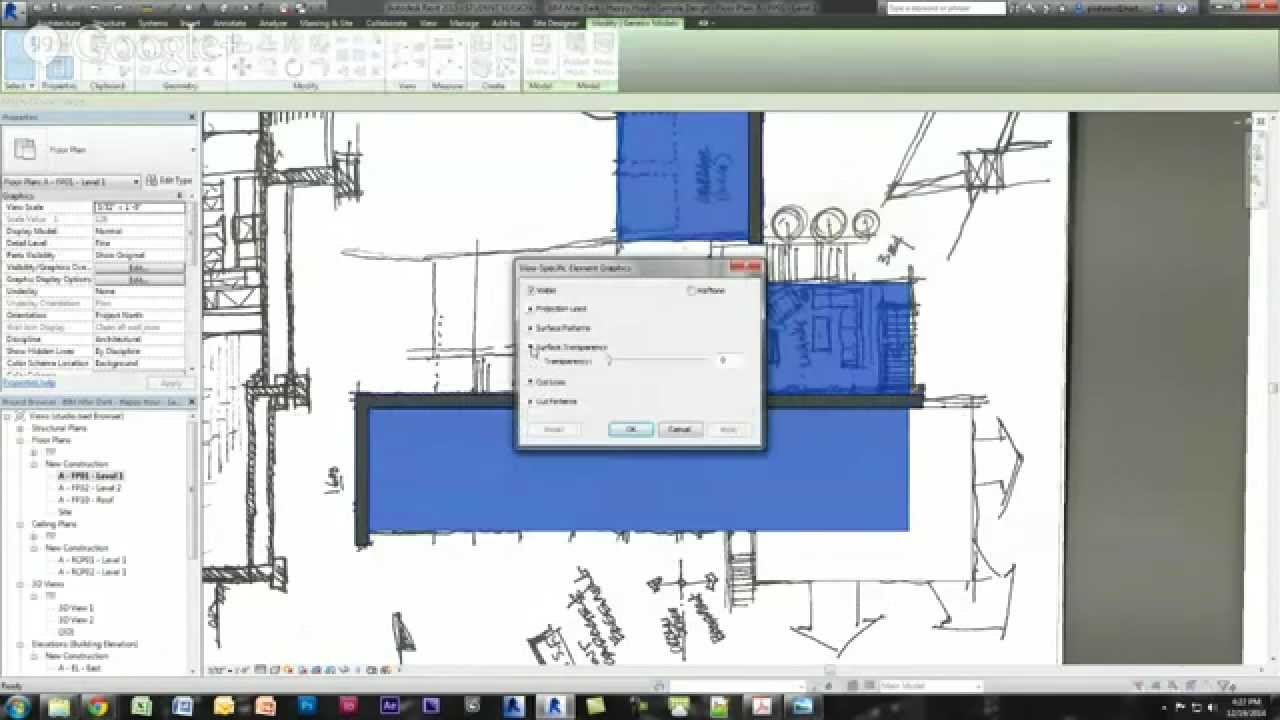Select {3D} view in browser
This screenshot has width=1280, height=720.
tap(66, 632)
